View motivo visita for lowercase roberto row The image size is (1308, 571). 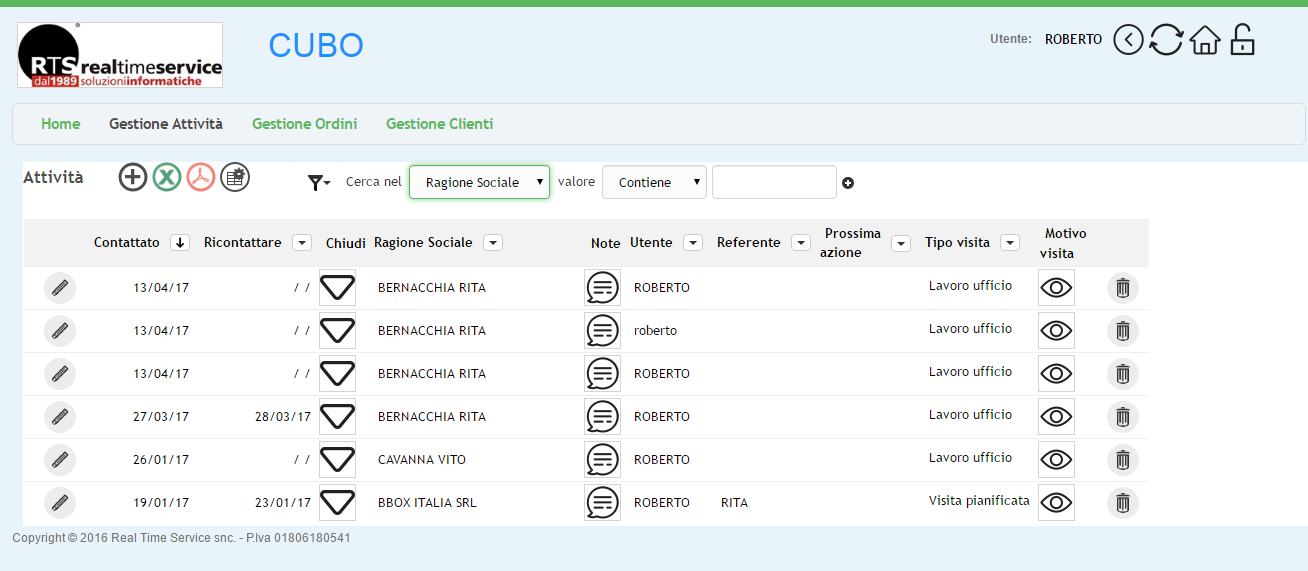coord(1056,331)
